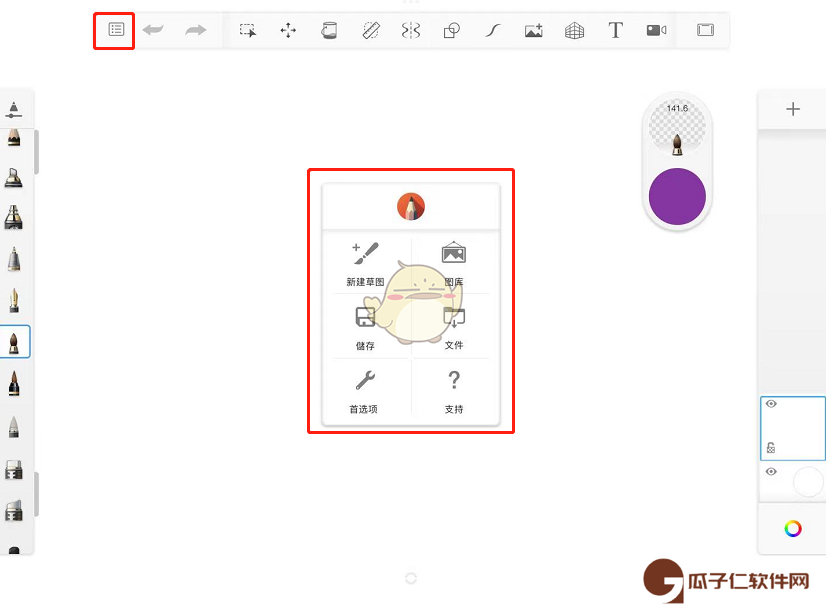
Task: Select the chisel-tip marker brush
Action: pos(14,178)
